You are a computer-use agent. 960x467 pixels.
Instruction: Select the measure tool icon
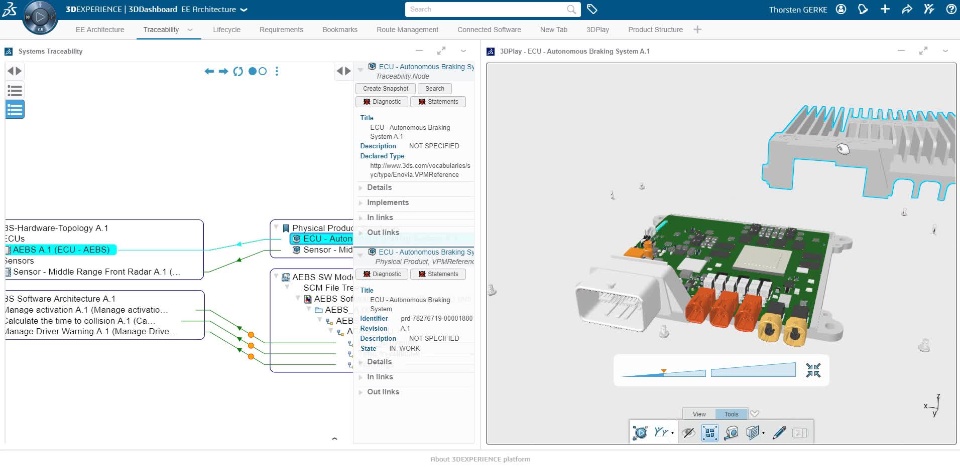(x=731, y=433)
